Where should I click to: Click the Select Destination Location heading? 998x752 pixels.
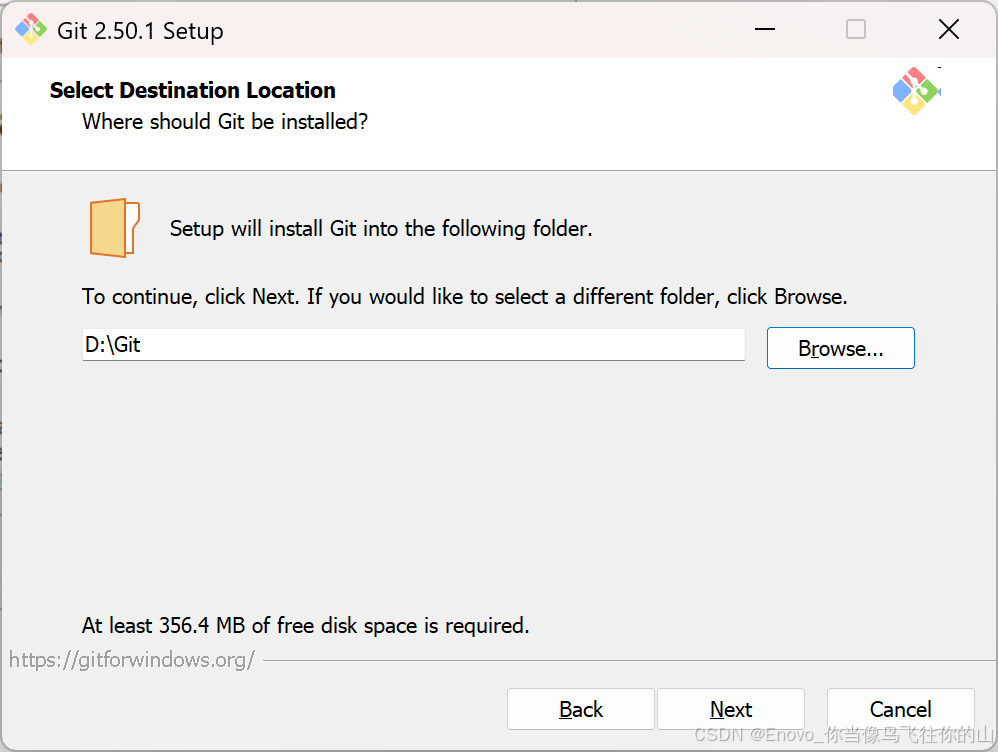pos(193,90)
